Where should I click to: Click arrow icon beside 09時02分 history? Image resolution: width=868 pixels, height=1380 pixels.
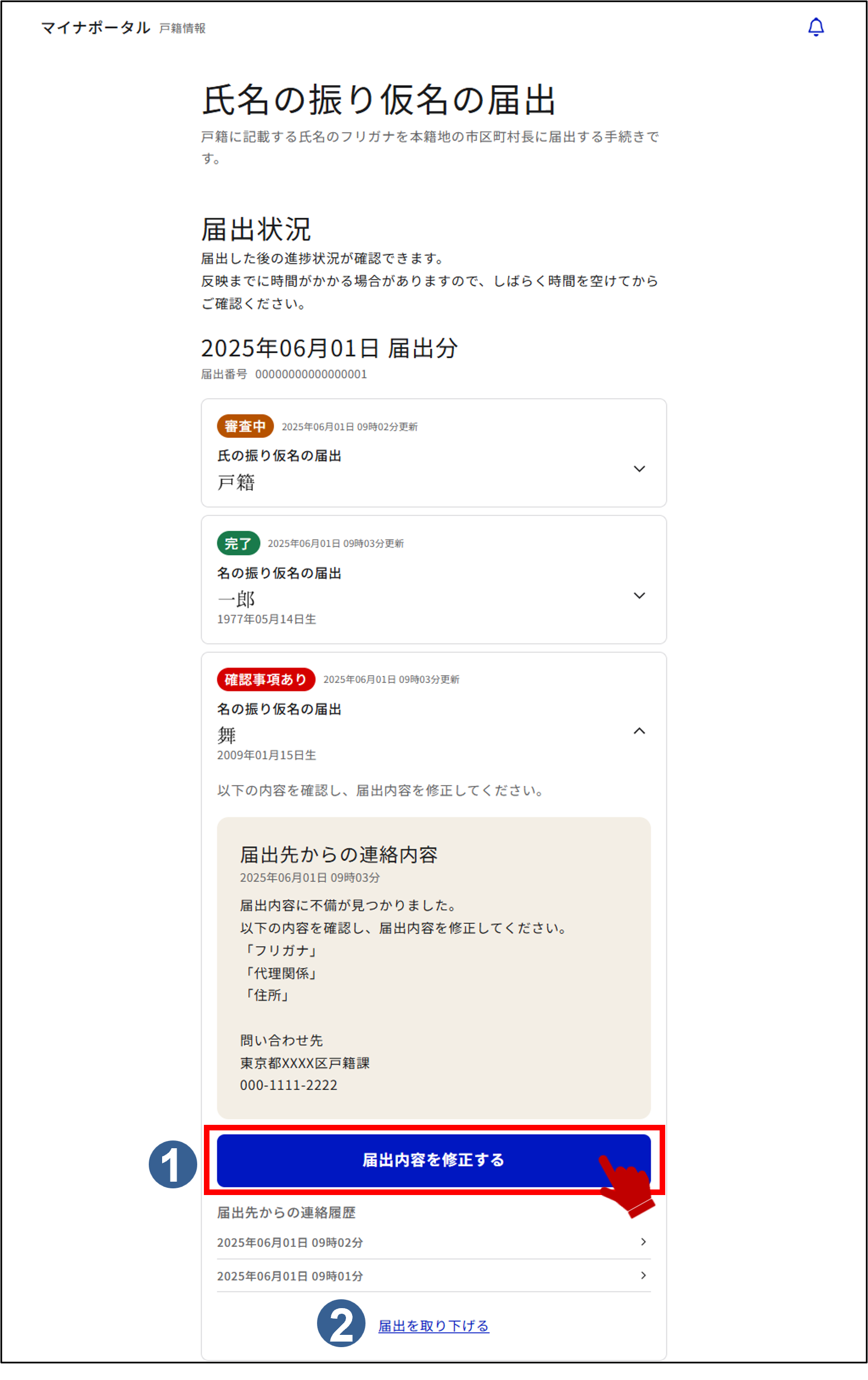point(643,1242)
